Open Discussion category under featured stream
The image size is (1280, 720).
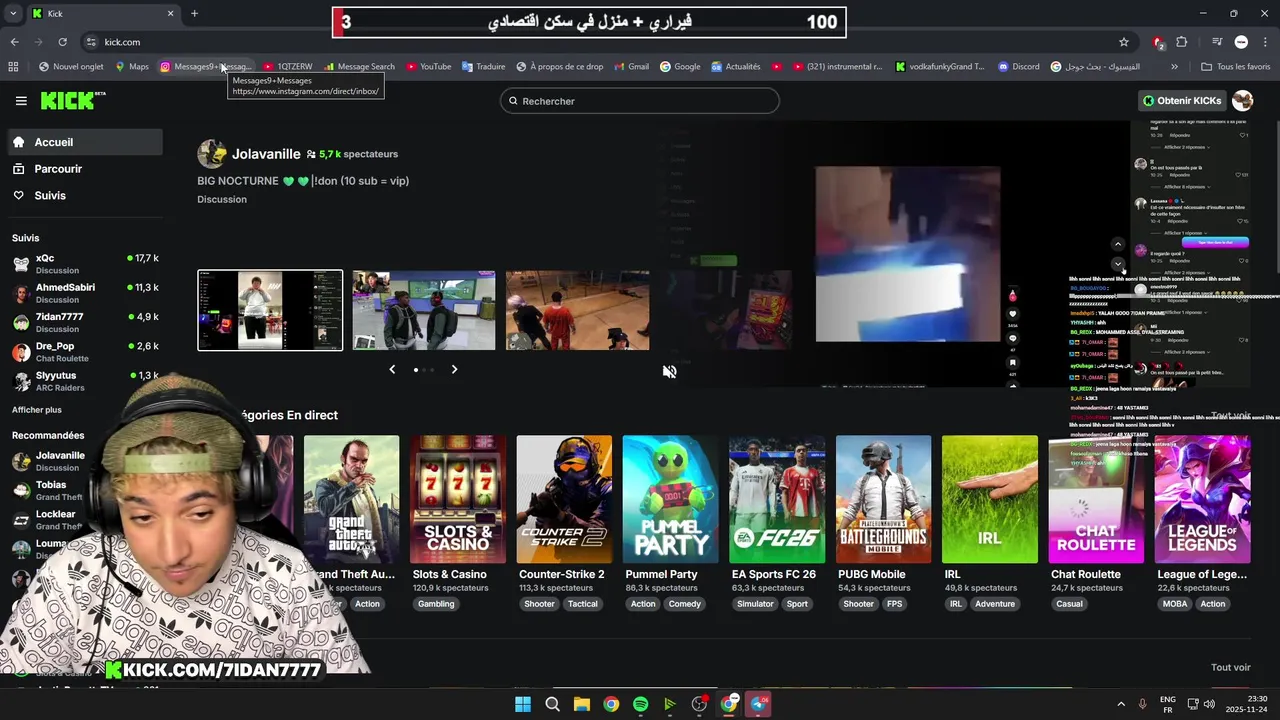222,199
